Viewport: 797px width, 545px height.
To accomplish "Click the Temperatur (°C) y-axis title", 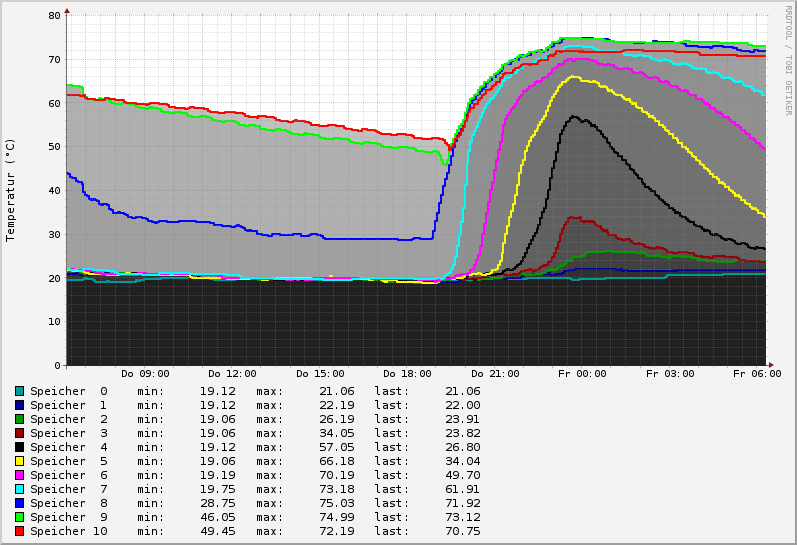I will click(11, 190).
